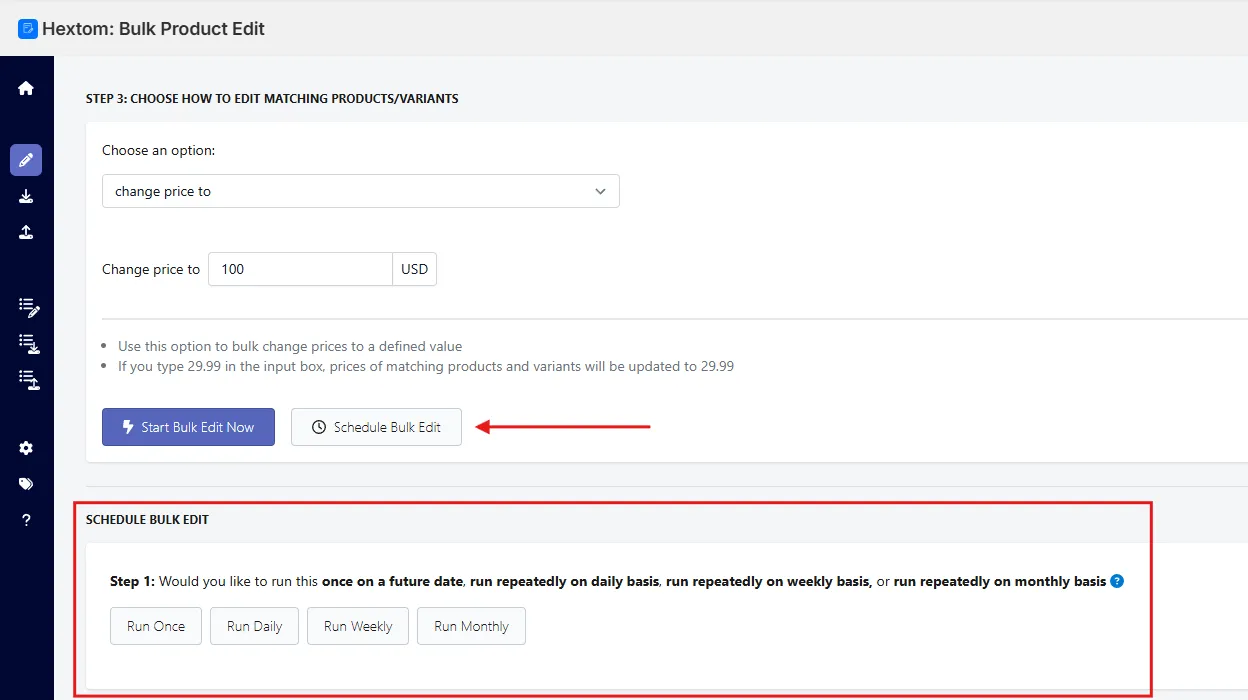Viewport: 1248px width, 700px height.
Task: Click the 'Use this option to bulk change prices' hint
Action: coord(290,346)
